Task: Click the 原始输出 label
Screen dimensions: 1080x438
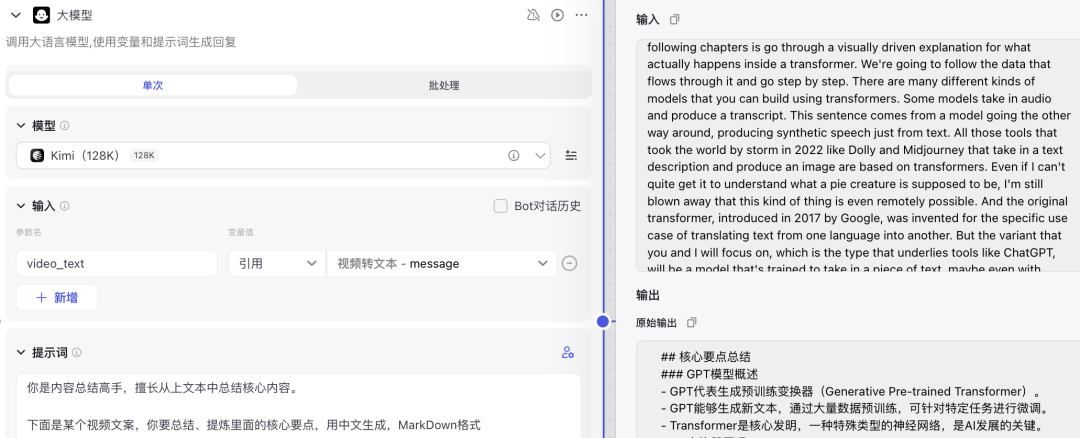Action: [656, 322]
